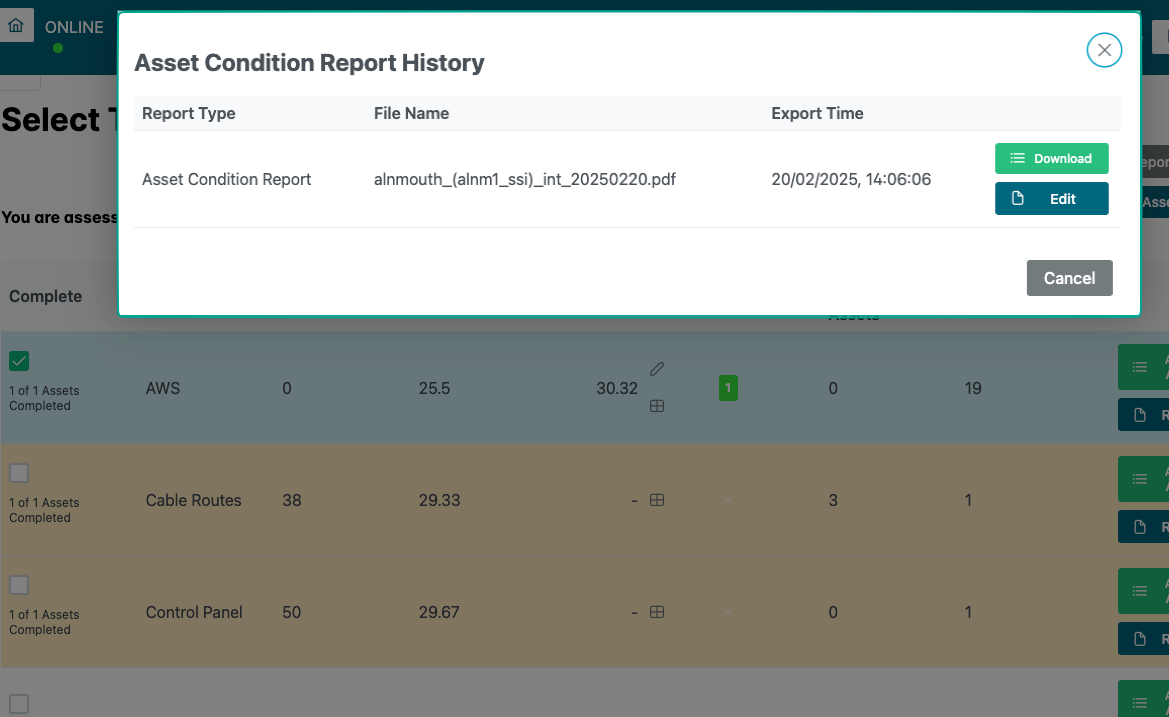
Task: Close the Report History dialog with X
Action: click(x=1104, y=50)
